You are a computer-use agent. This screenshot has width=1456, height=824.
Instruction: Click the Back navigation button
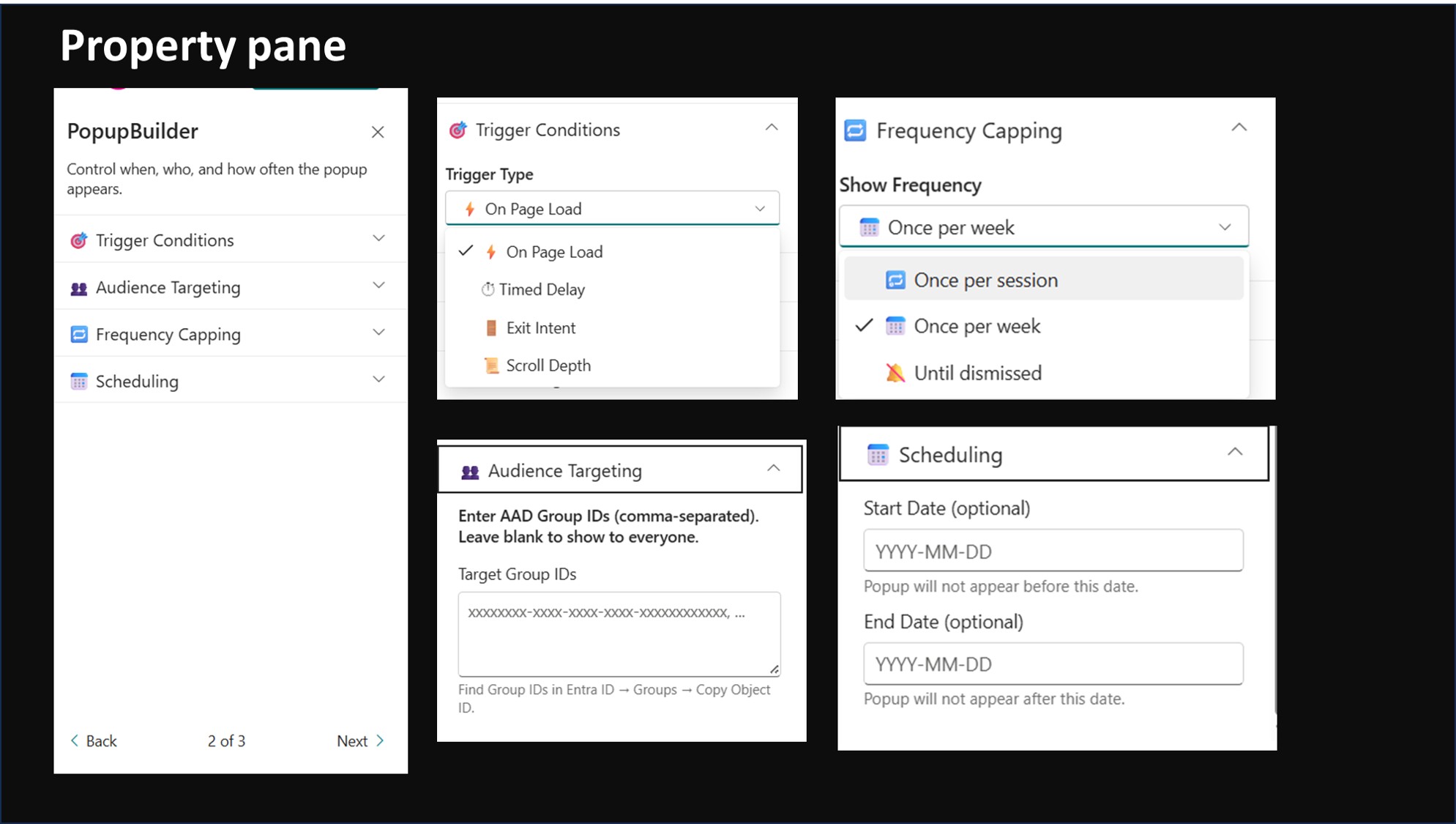click(x=94, y=741)
